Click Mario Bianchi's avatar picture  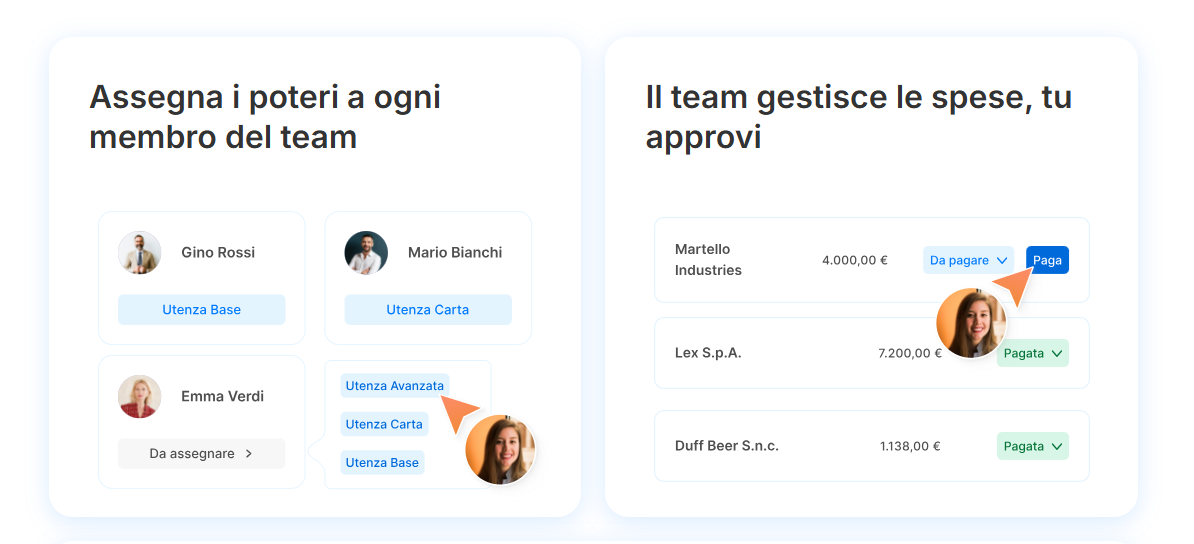pyautogui.click(x=366, y=253)
